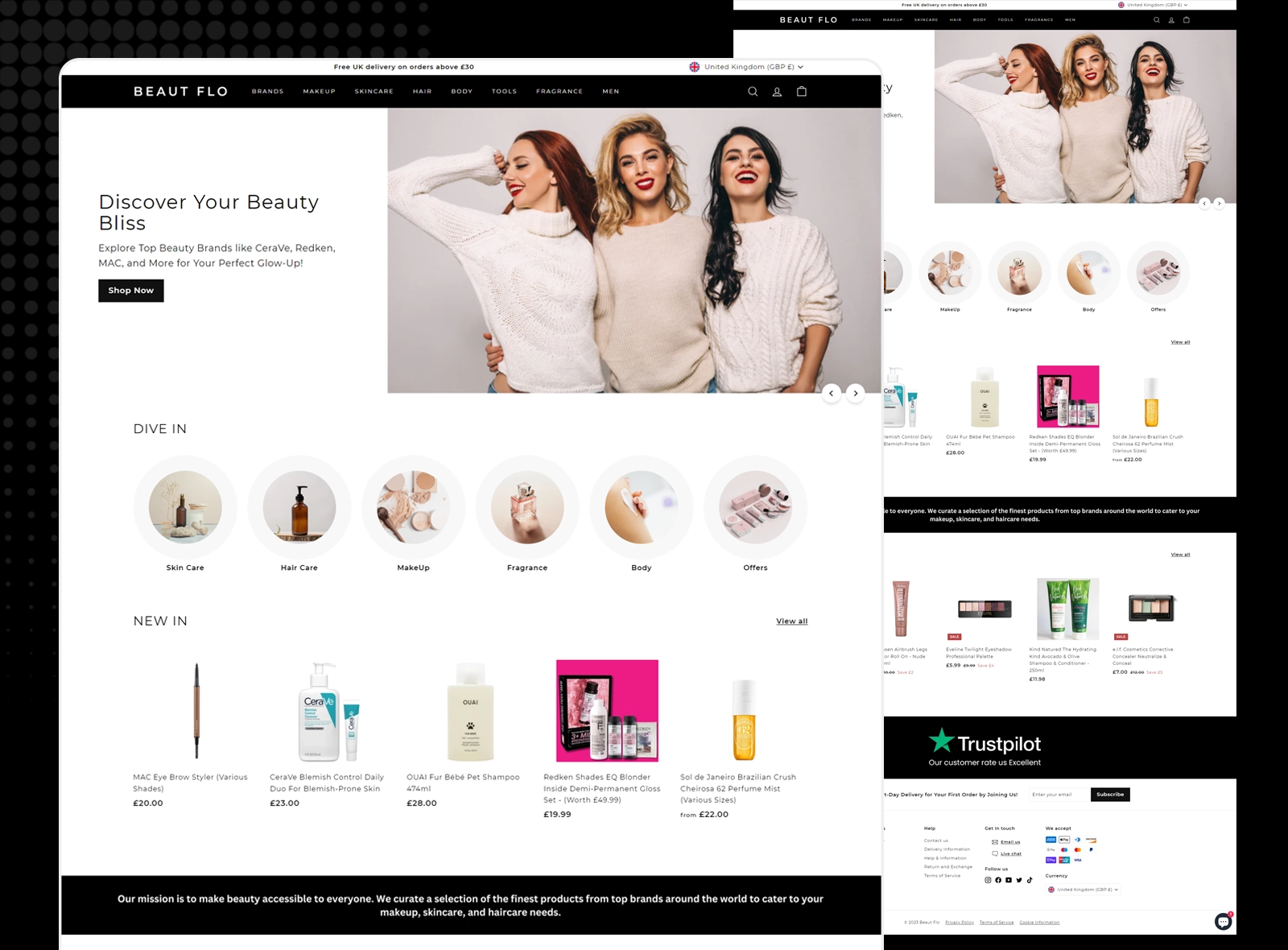Open Body category circle in front window
Image resolution: width=1288 pixels, height=950 pixels.
(642, 508)
